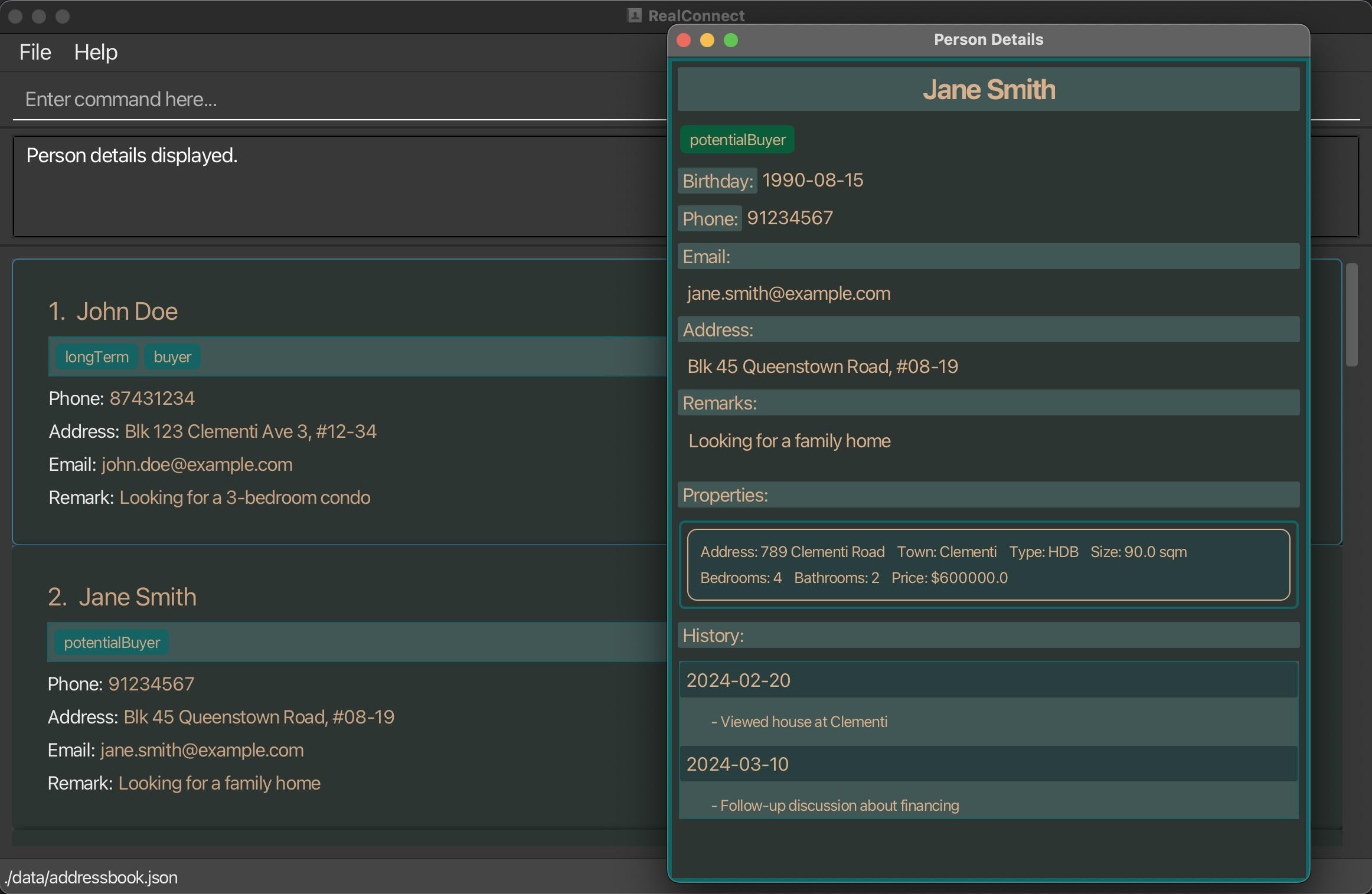Click Town: Clementi in property card

pos(947,552)
